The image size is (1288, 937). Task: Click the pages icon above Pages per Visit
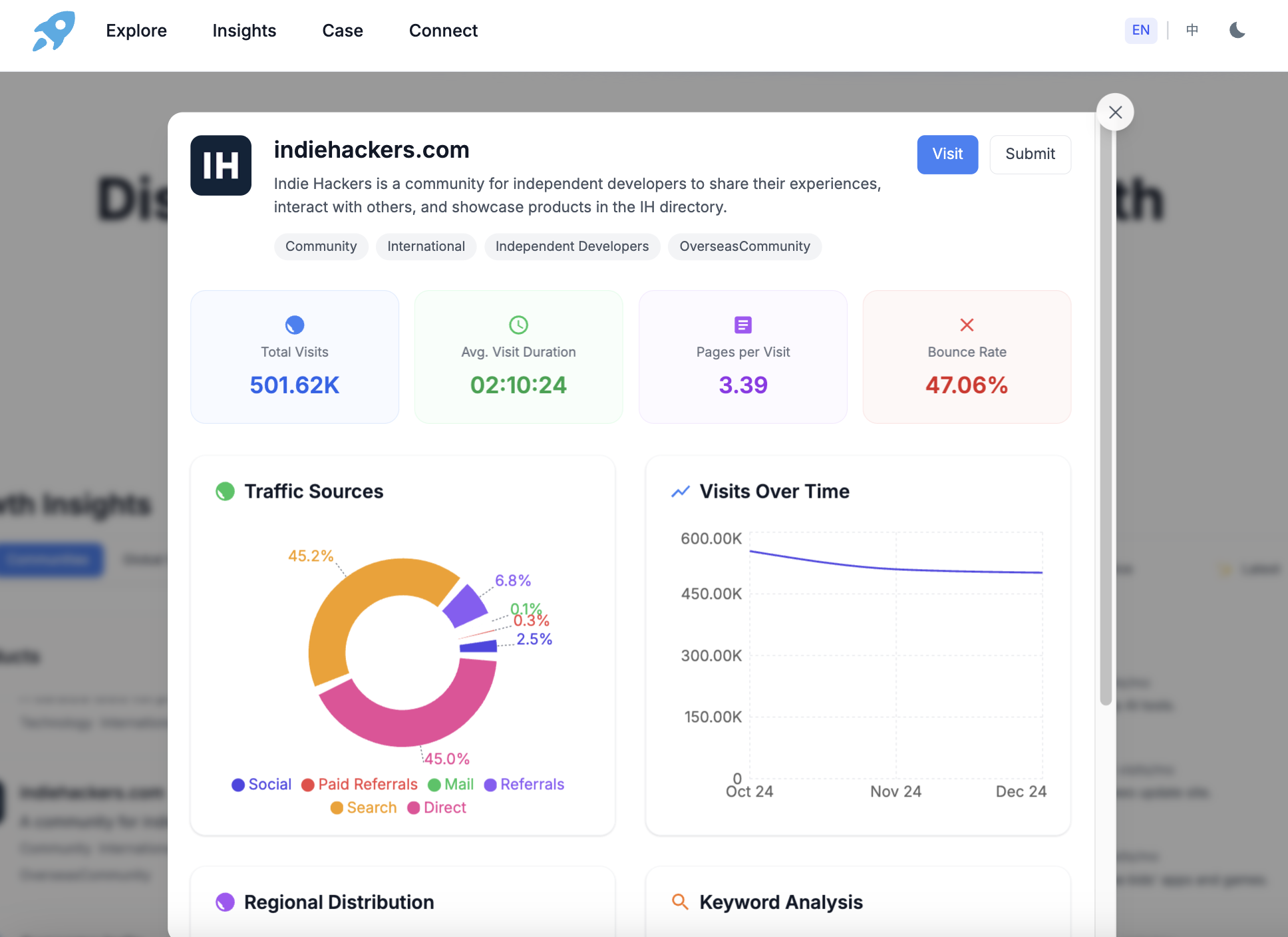tap(742, 325)
